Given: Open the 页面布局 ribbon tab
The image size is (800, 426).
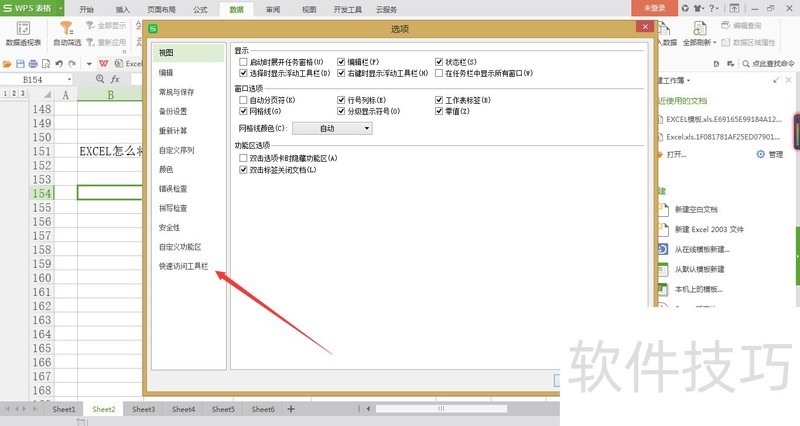Looking at the screenshot, I should (161, 9).
